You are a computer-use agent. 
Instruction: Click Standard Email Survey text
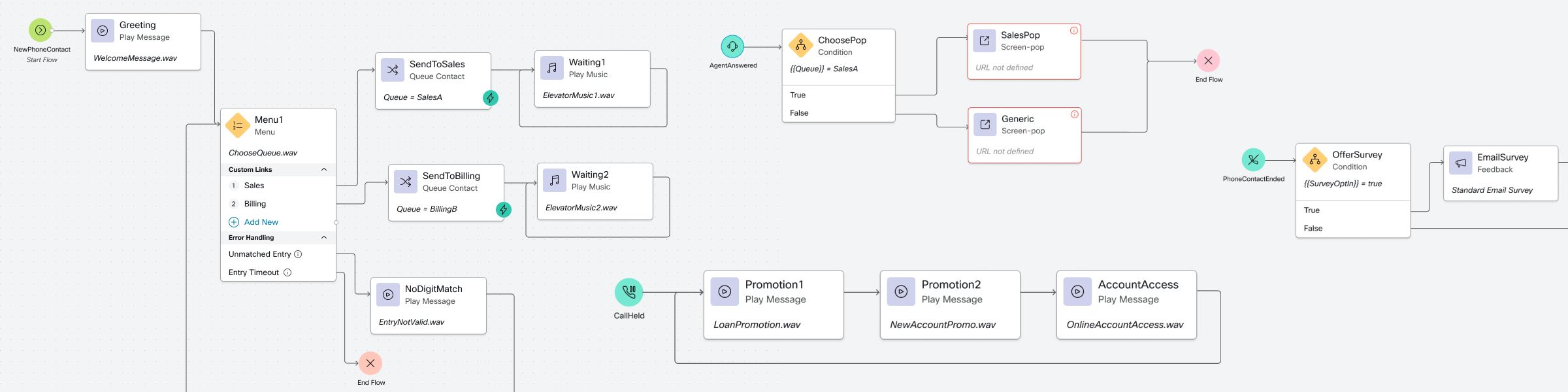[1492, 190]
